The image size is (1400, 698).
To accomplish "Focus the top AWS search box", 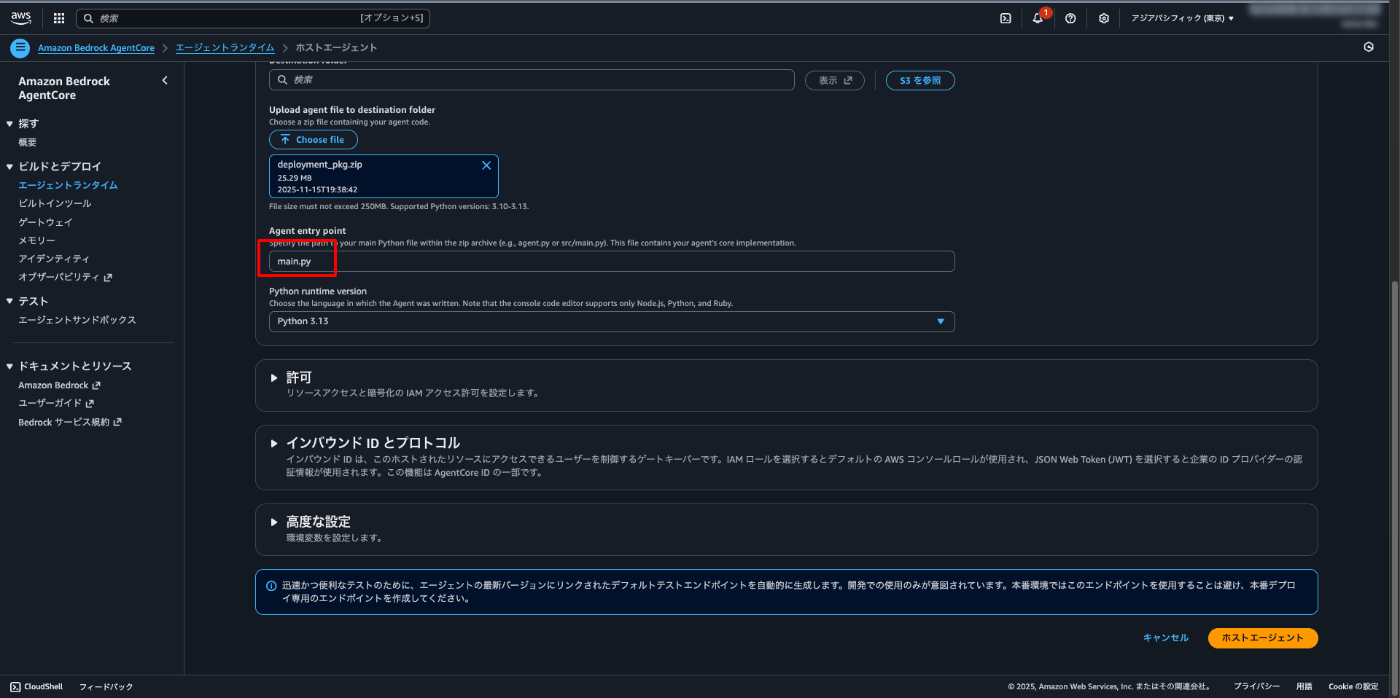I will 253,18.
